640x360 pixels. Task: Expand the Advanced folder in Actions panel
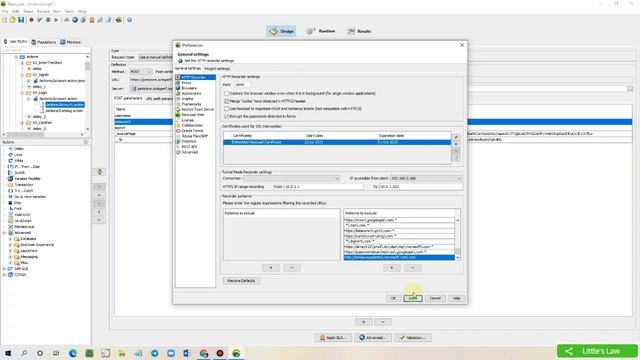coord(4,233)
